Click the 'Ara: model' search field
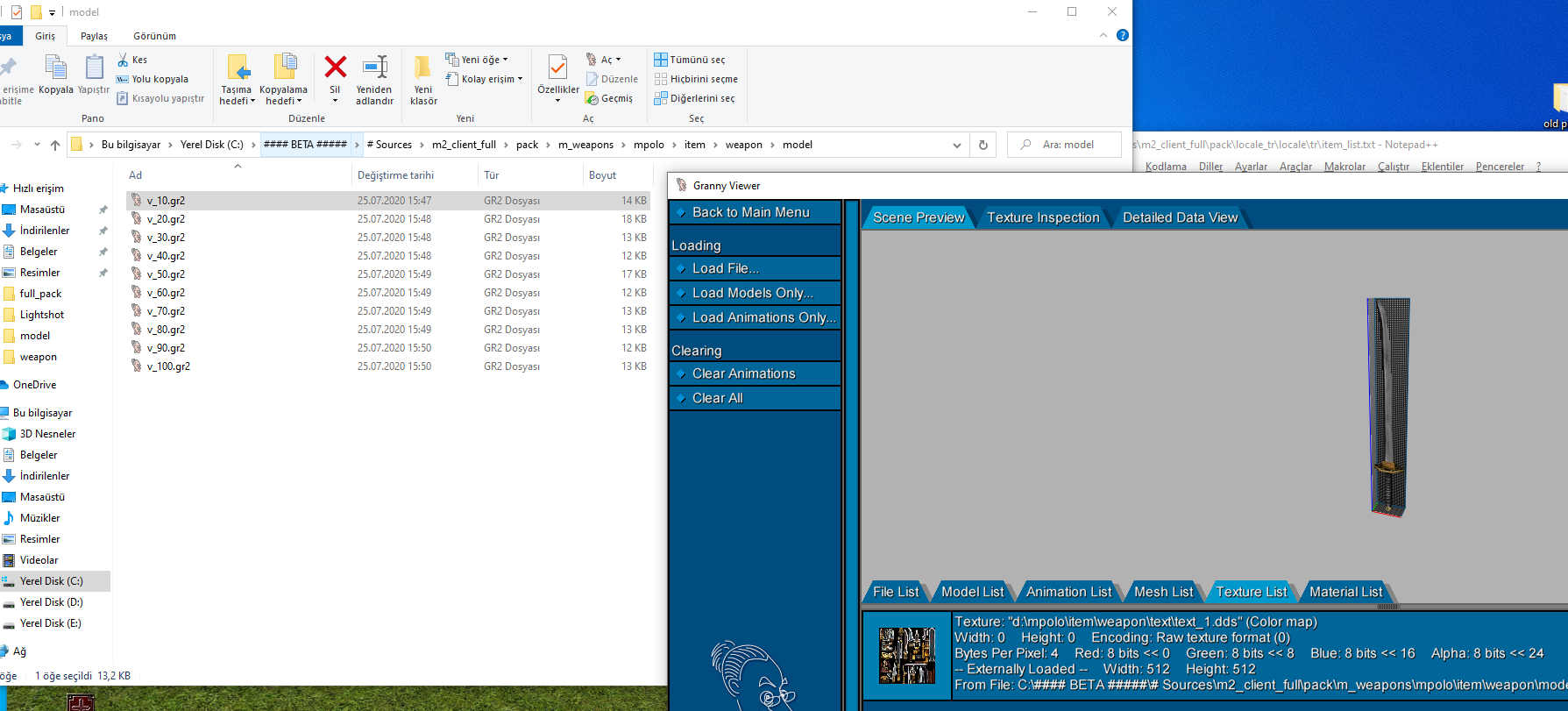 tap(1065, 145)
